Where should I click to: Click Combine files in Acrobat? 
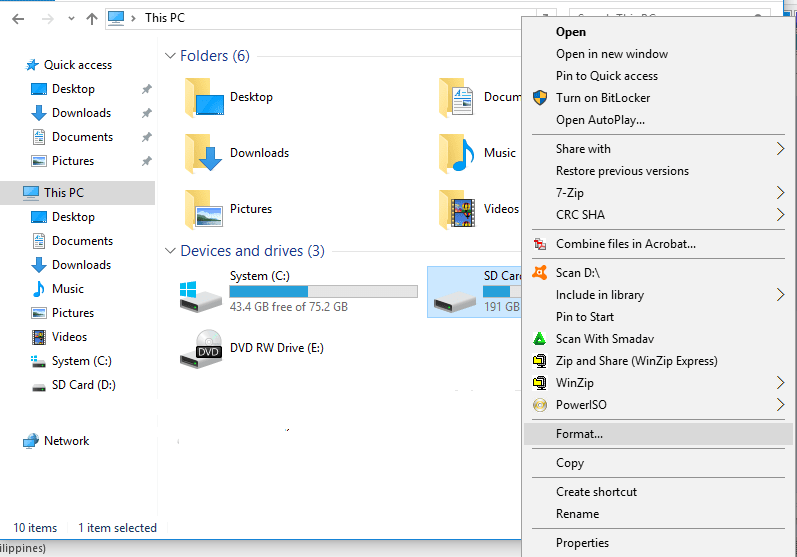click(x=625, y=243)
